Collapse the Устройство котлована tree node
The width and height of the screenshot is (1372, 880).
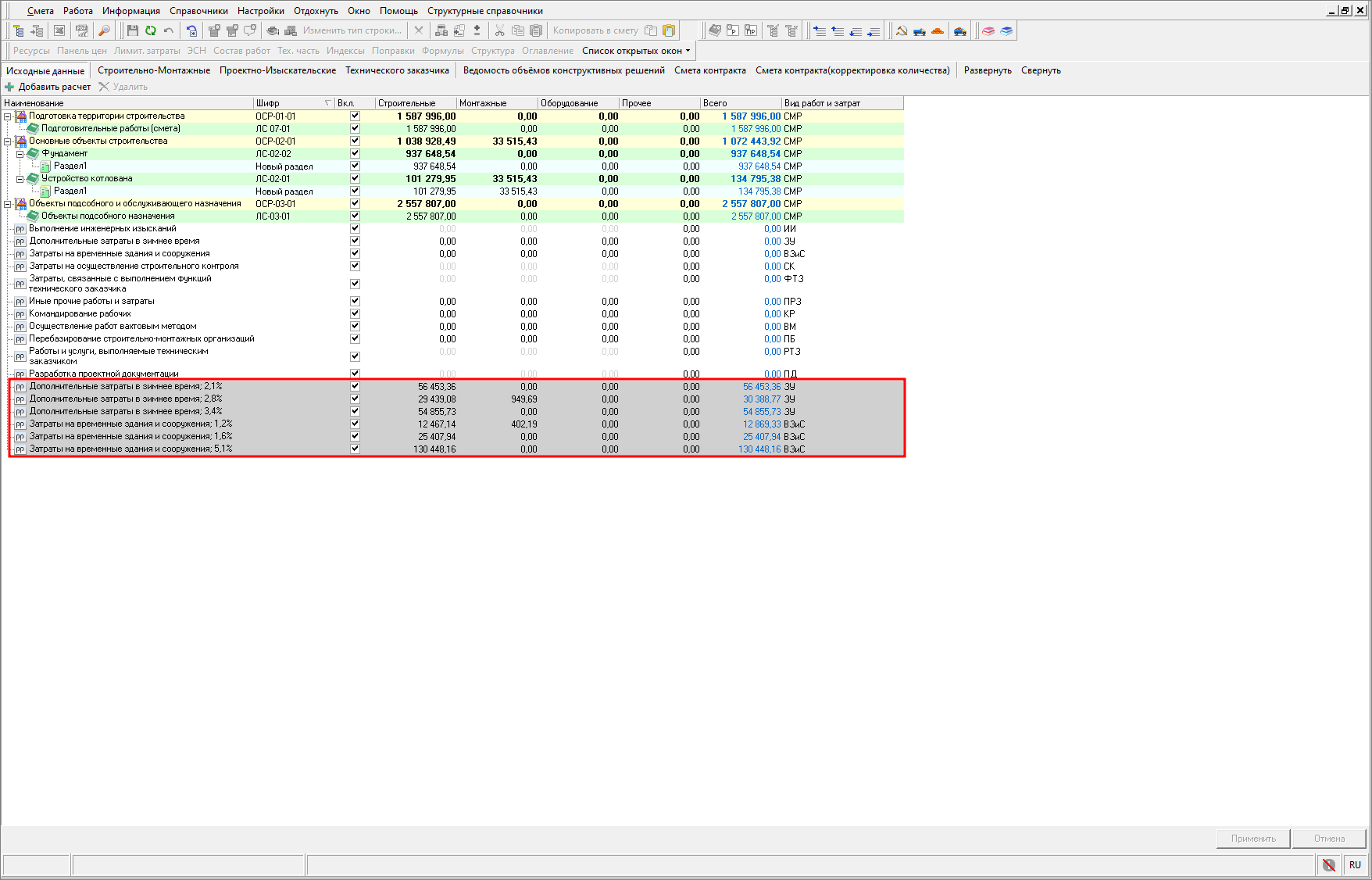pos(20,179)
